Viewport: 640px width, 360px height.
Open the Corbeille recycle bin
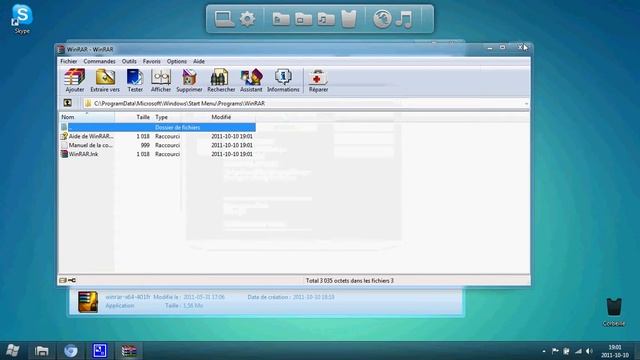[x=613, y=312]
